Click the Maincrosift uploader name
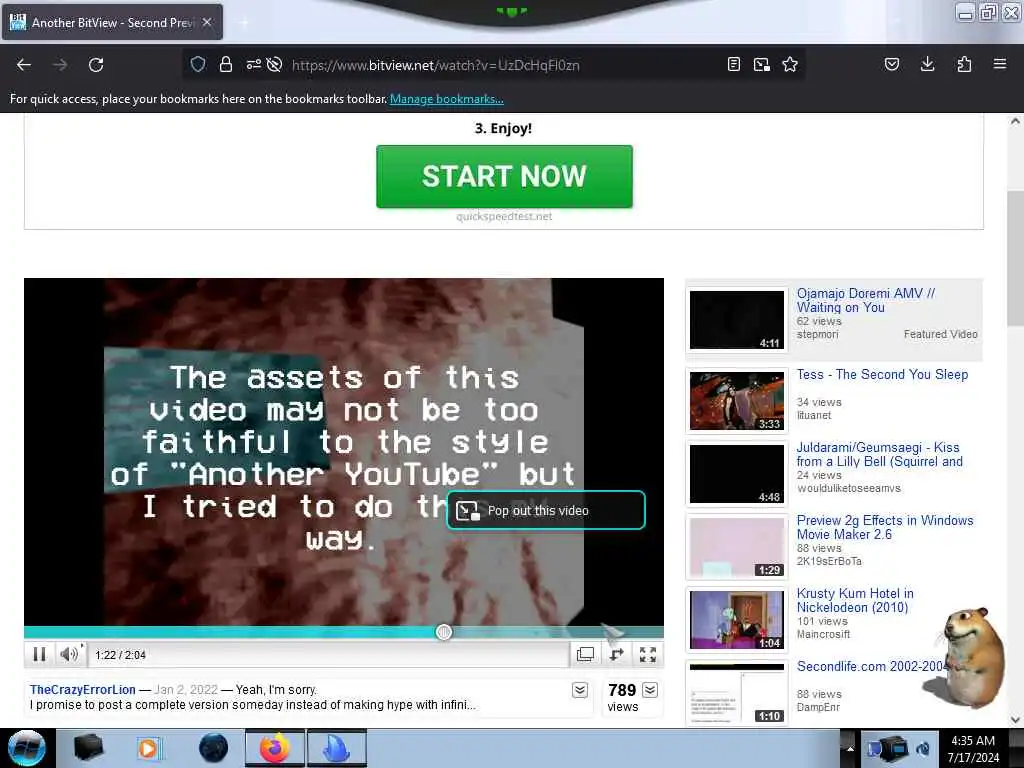The height and width of the screenshot is (768, 1024). 823,634
